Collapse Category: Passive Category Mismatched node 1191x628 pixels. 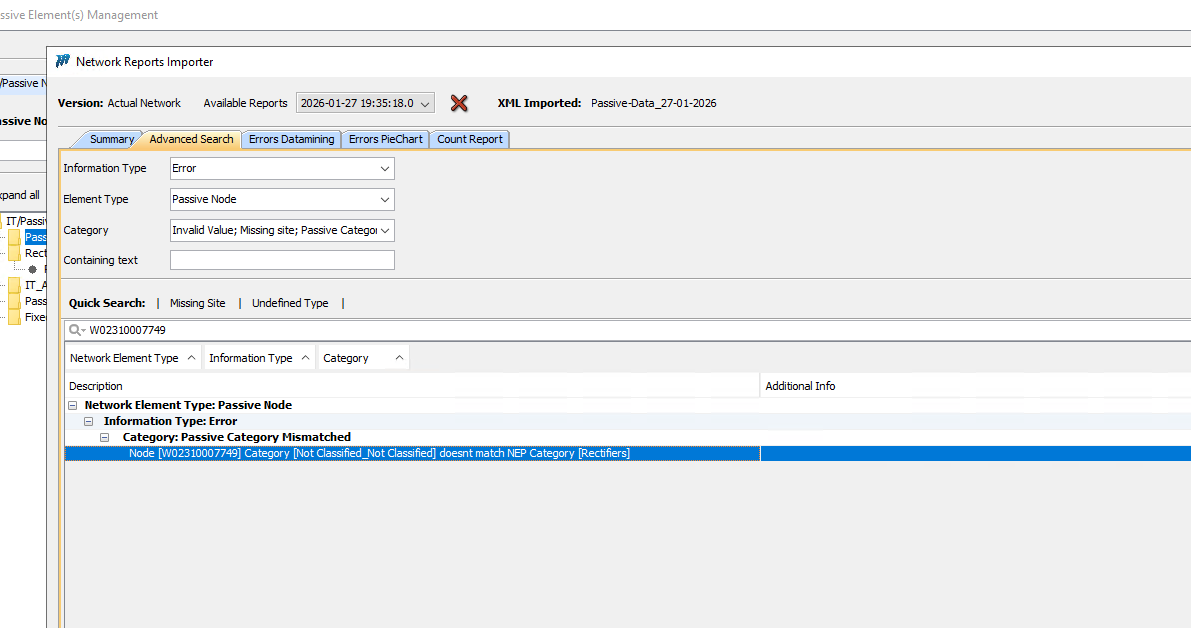point(104,438)
